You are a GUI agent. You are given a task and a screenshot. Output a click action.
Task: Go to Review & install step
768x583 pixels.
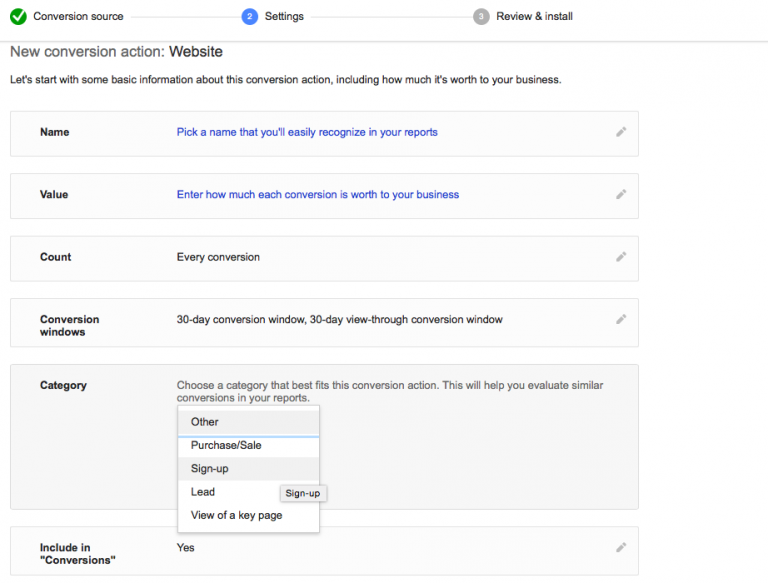[x=534, y=16]
